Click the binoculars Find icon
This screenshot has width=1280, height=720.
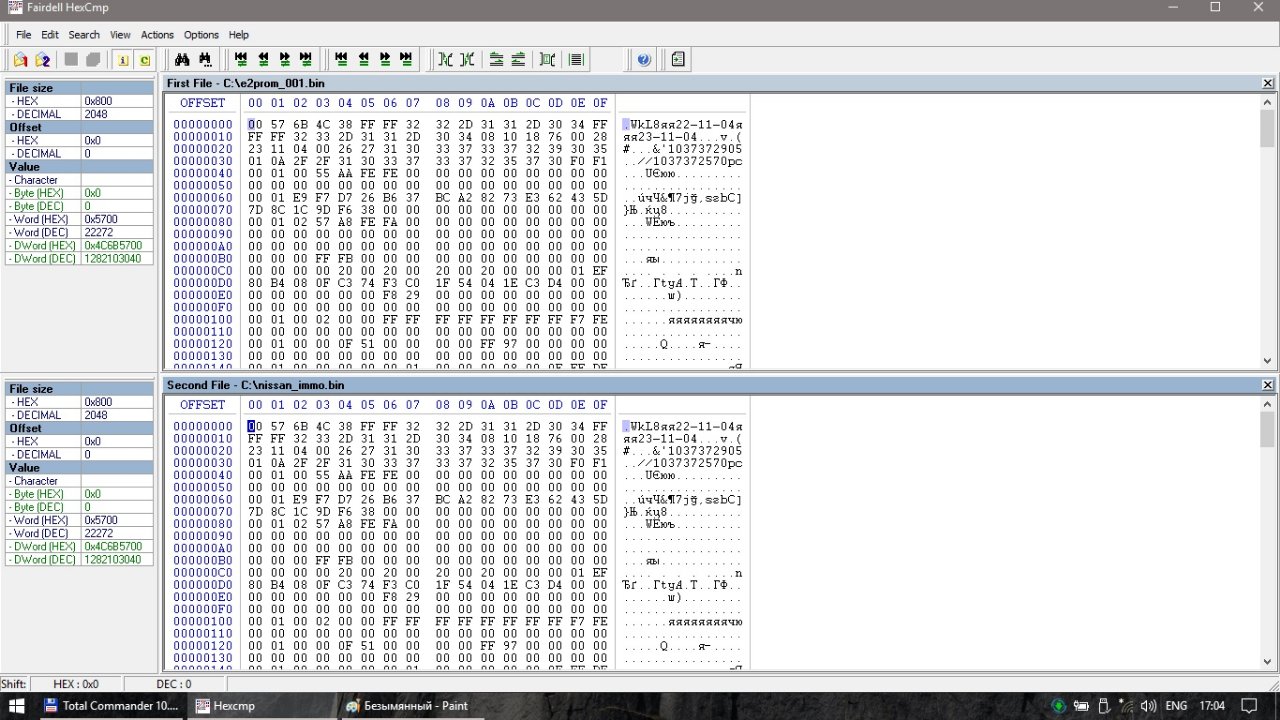pyautogui.click(x=182, y=60)
